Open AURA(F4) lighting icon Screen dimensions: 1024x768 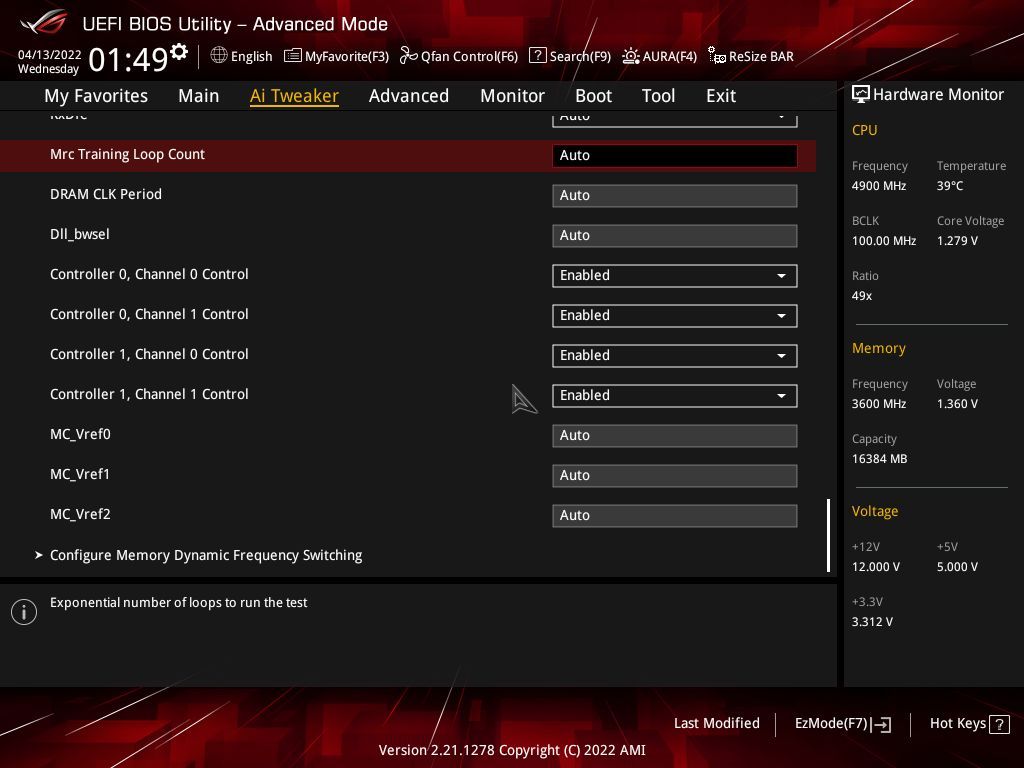pyautogui.click(x=630, y=56)
